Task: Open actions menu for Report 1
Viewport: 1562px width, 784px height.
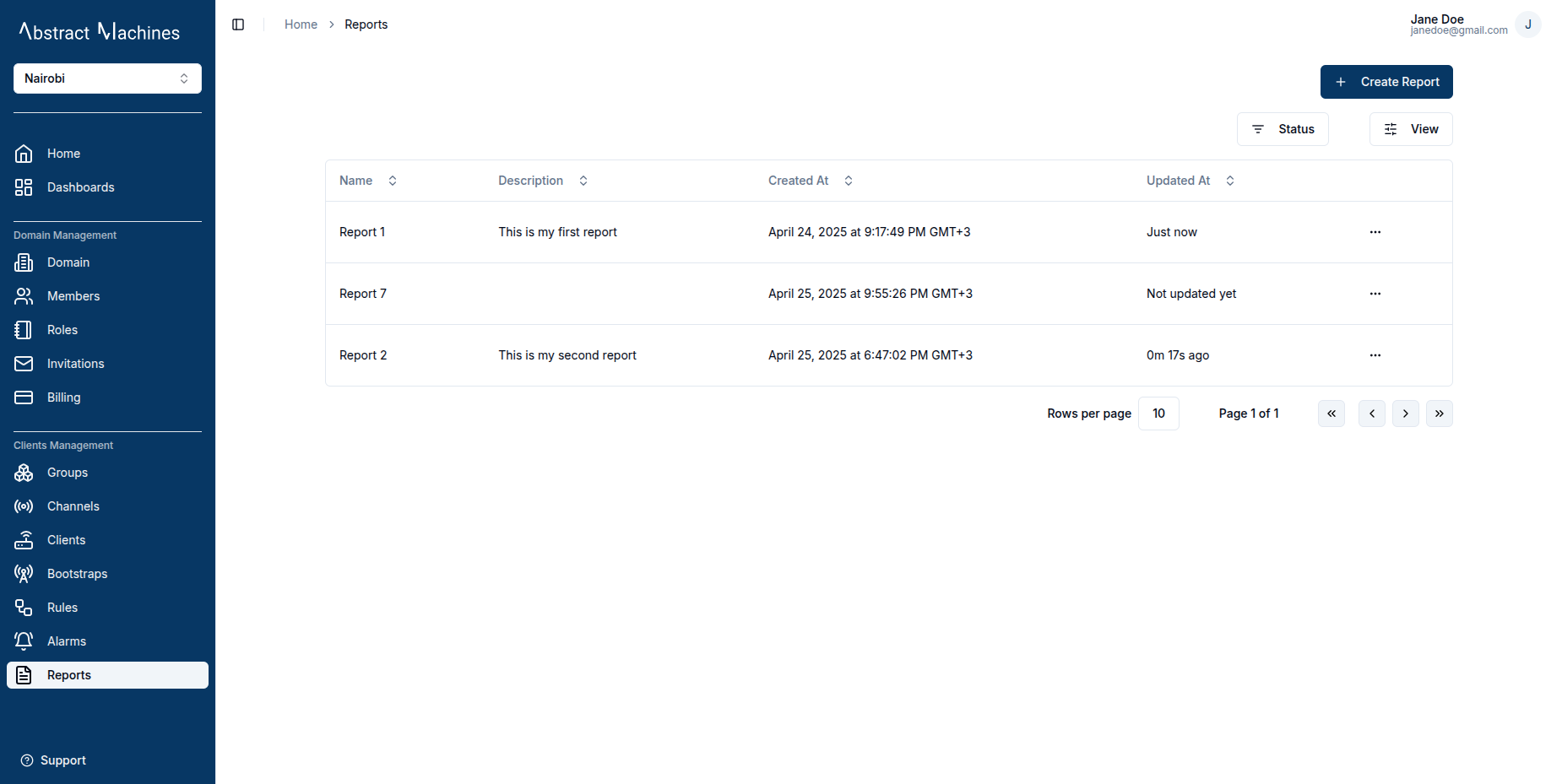Action: (1375, 232)
